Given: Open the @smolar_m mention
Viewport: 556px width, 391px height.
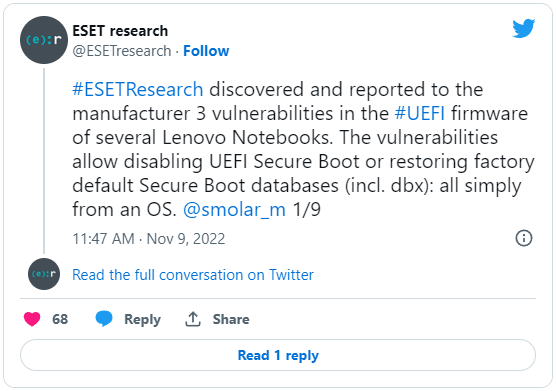Looking at the screenshot, I should point(234,210).
